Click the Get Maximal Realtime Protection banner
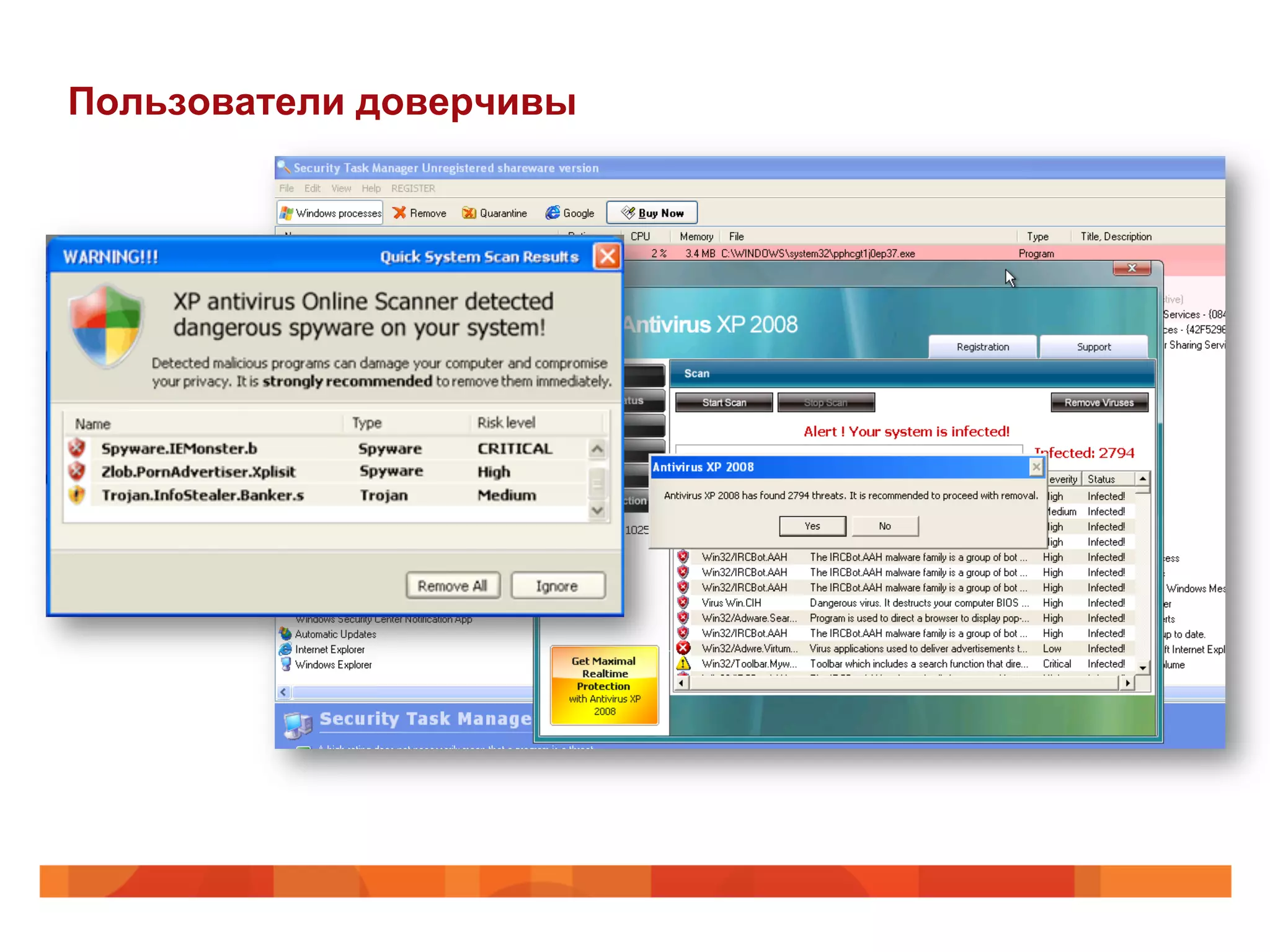Viewport: 1270px width, 952px height. click(604, 685)
